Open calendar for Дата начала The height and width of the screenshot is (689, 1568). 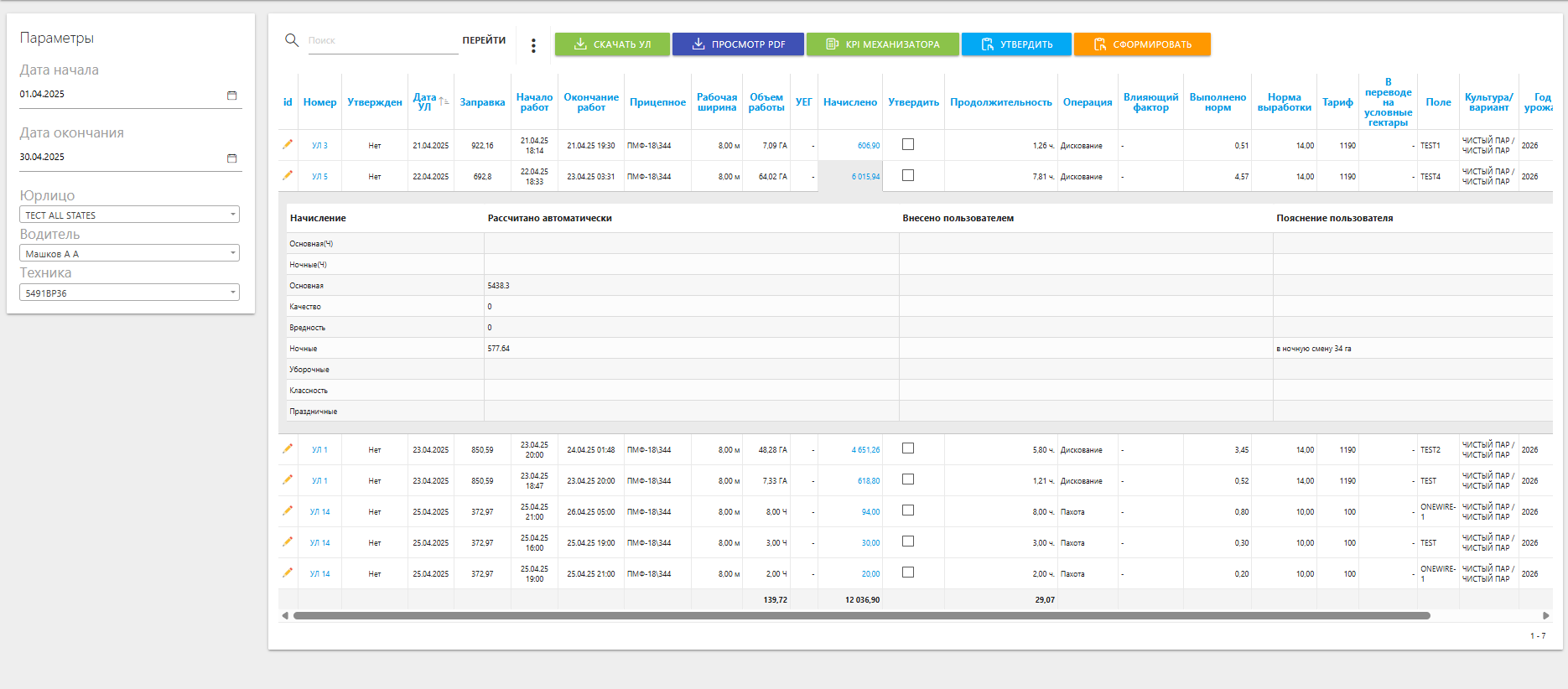point(232,95)
